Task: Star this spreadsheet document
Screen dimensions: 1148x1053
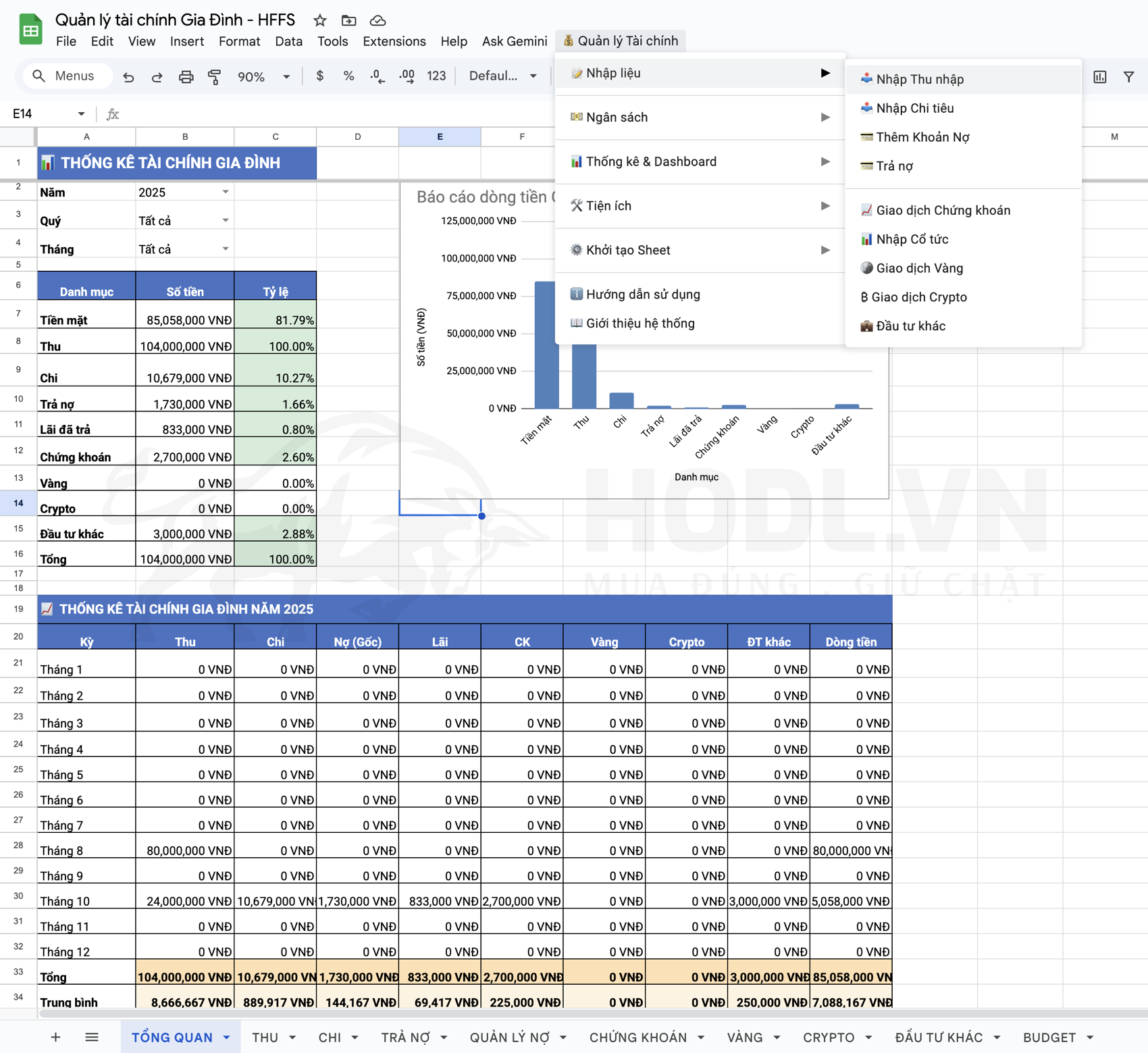Action: 320,20
